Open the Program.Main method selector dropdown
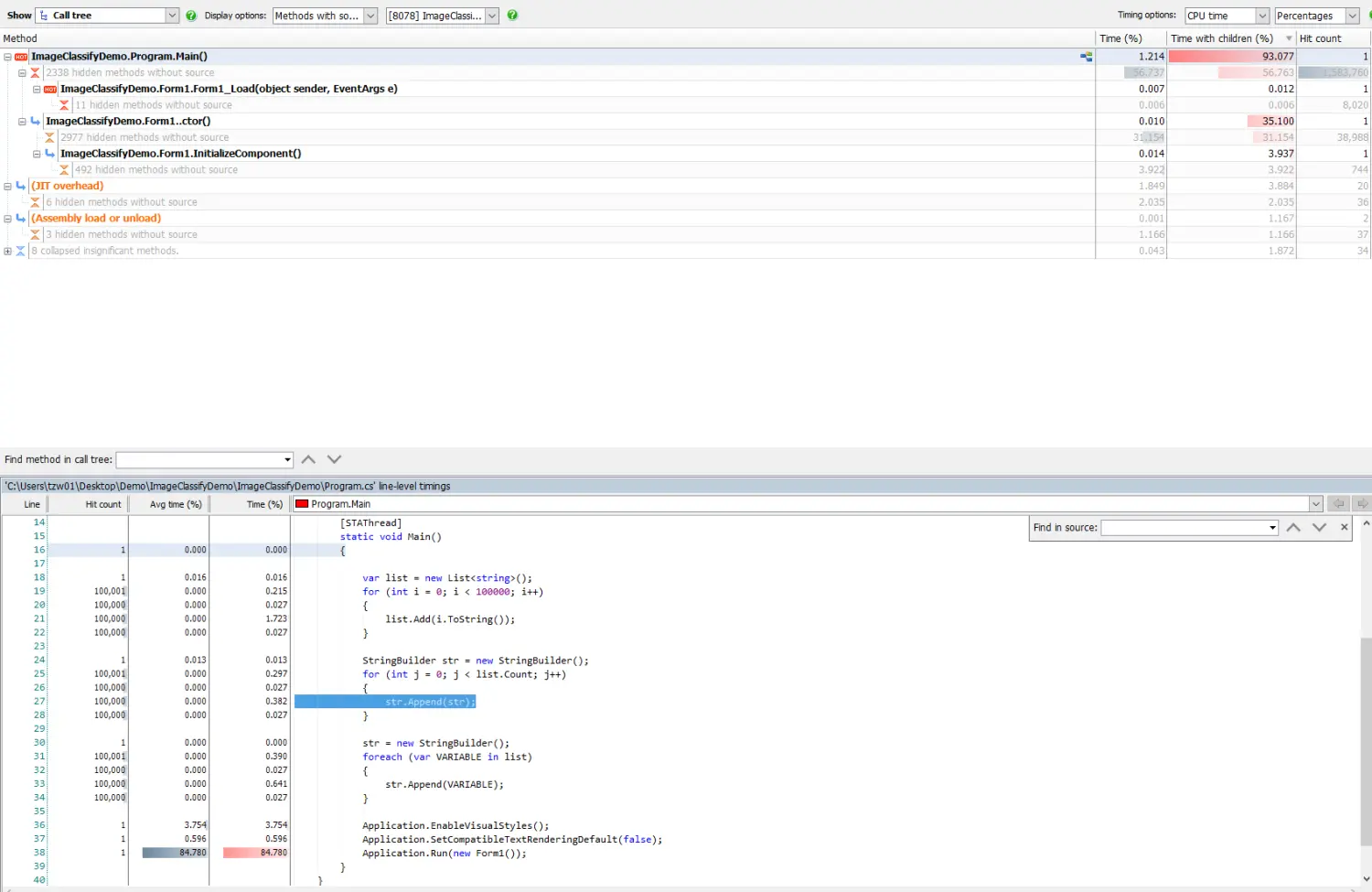Image resolution: width=1372 pixels, height=892 pixels. point(1315,504)
